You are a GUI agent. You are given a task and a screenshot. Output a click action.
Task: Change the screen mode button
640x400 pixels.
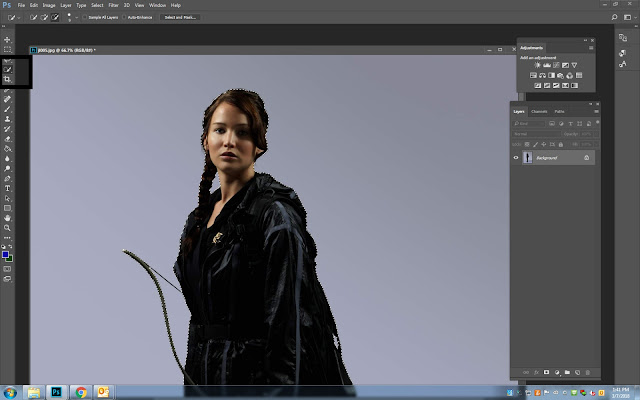click(7, 279)
